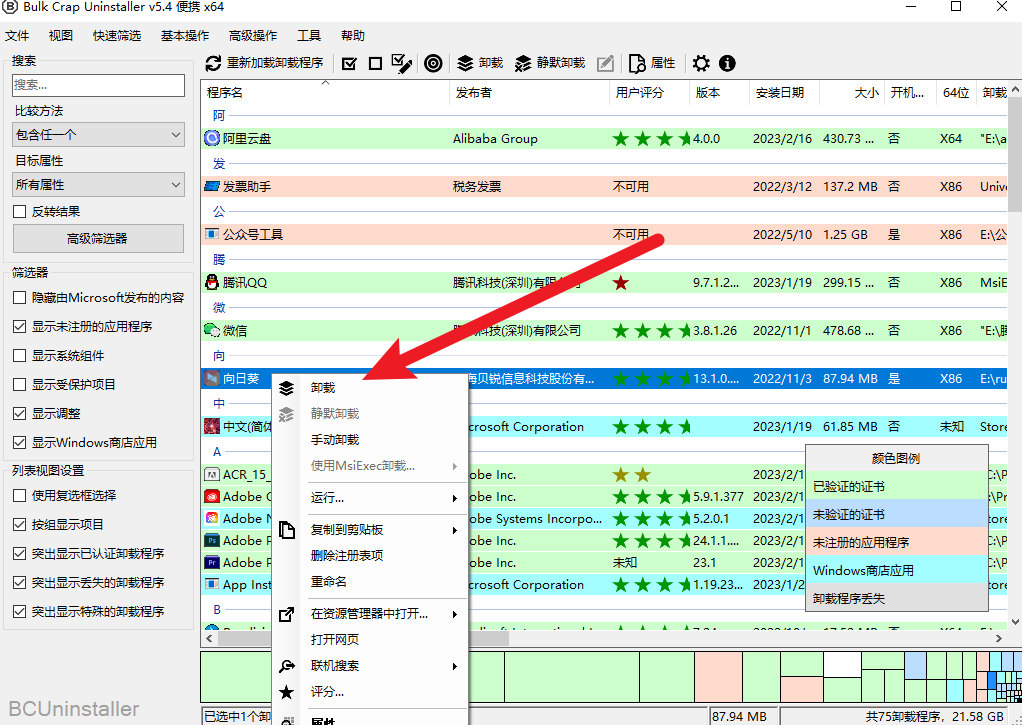Viewport: 1022px width, 725px height.
Task: Open the 高级操作 menu
Action: click(253, 36)
